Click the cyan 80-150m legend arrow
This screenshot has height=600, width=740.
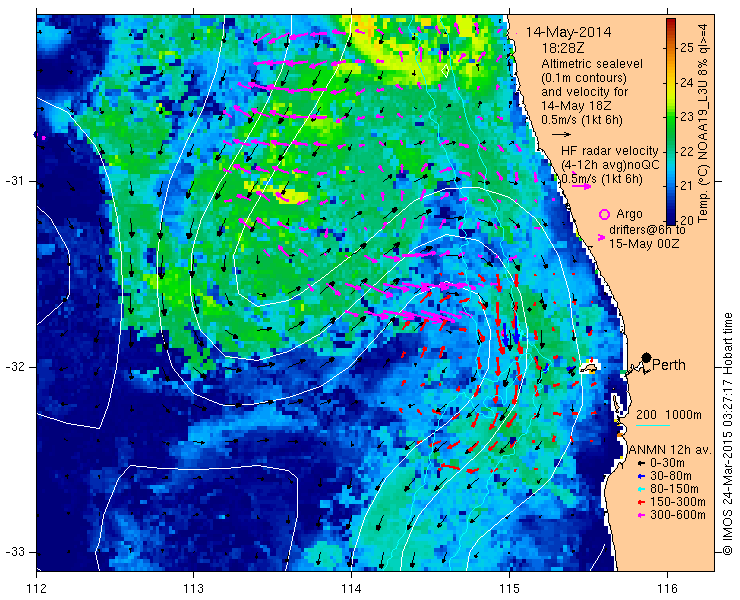coord(641,489)
